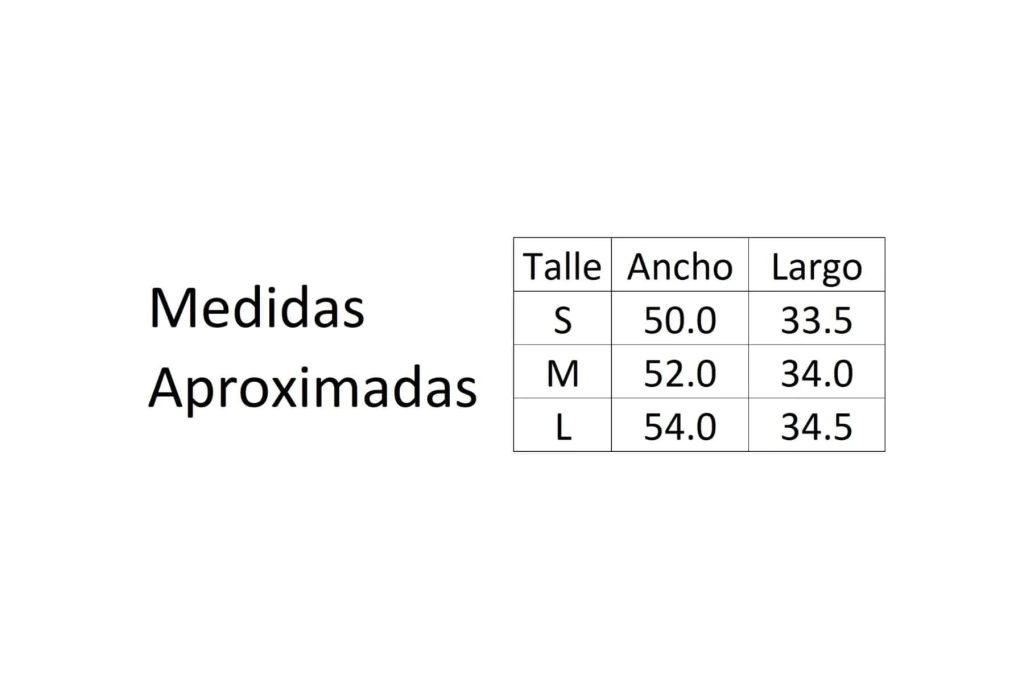Select the size M cell

(563, 374)
